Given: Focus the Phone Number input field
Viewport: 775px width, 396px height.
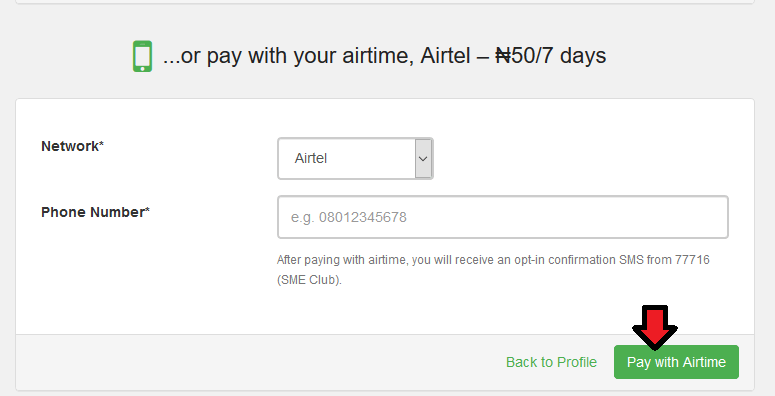Looking at the screenshot, I should [503, 217].
